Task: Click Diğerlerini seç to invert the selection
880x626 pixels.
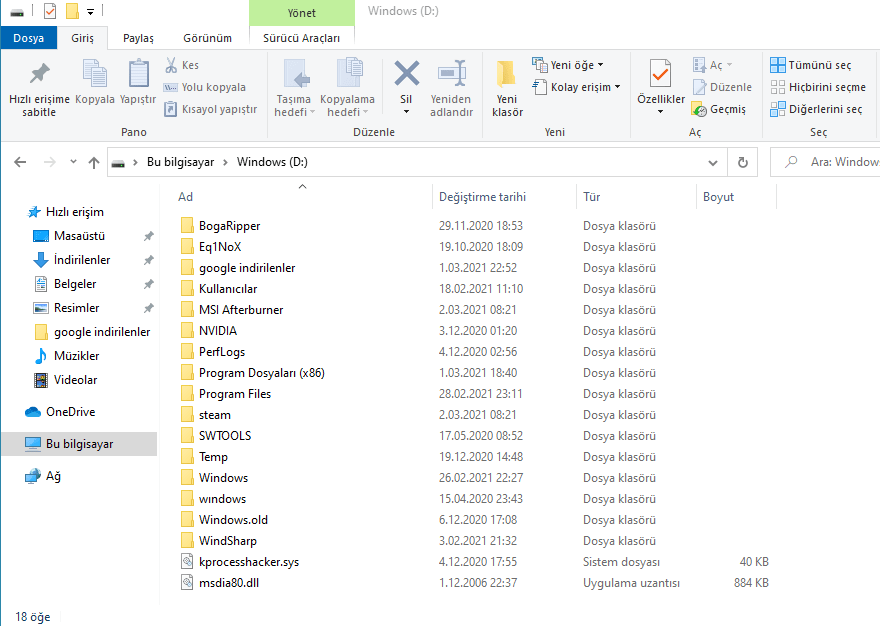Action: click(816, 109)
